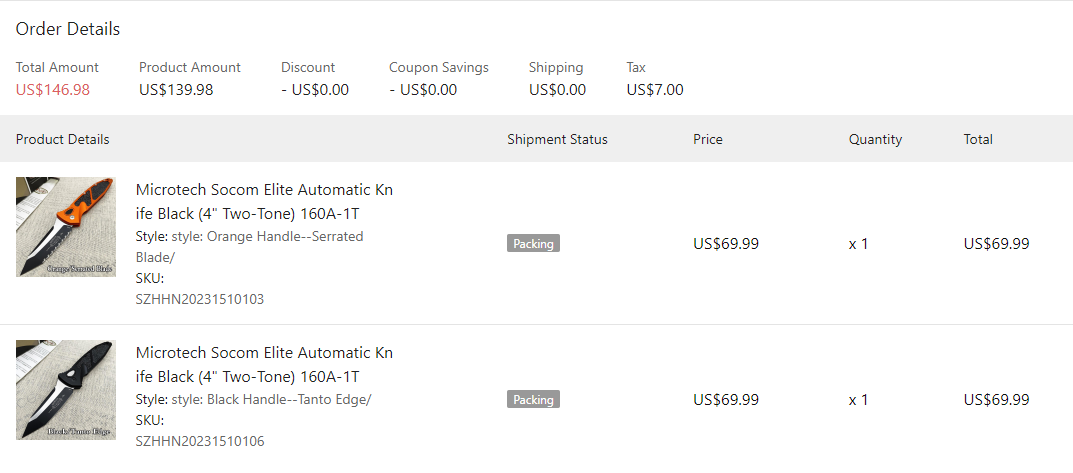The image size is (1073, 473).
Task: Open the black handle knife thumbnail
Action: [66, 390]
